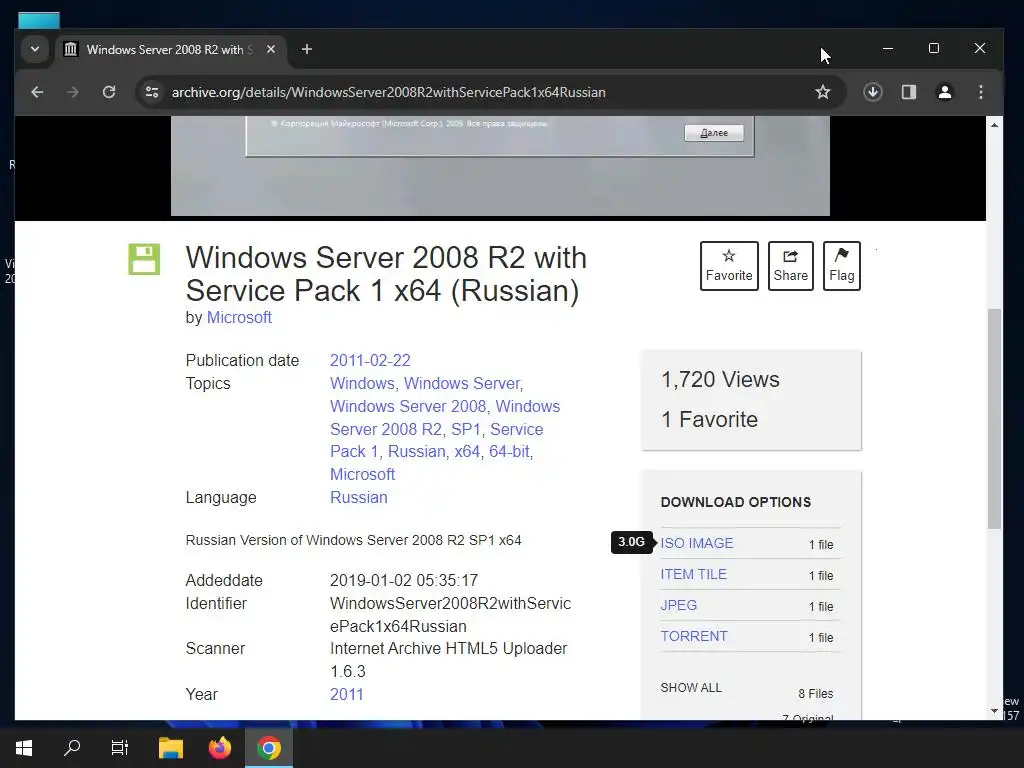Image resolution: width=1024 pixels, height=768 pixels.
Task: Click the green software floppy disk icon
Action: click(x=144, y=259)
